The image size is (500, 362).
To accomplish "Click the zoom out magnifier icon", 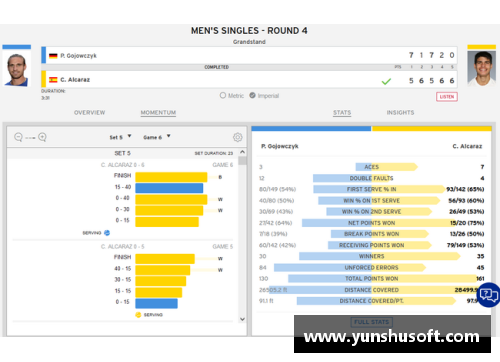I will pos(18,137).
